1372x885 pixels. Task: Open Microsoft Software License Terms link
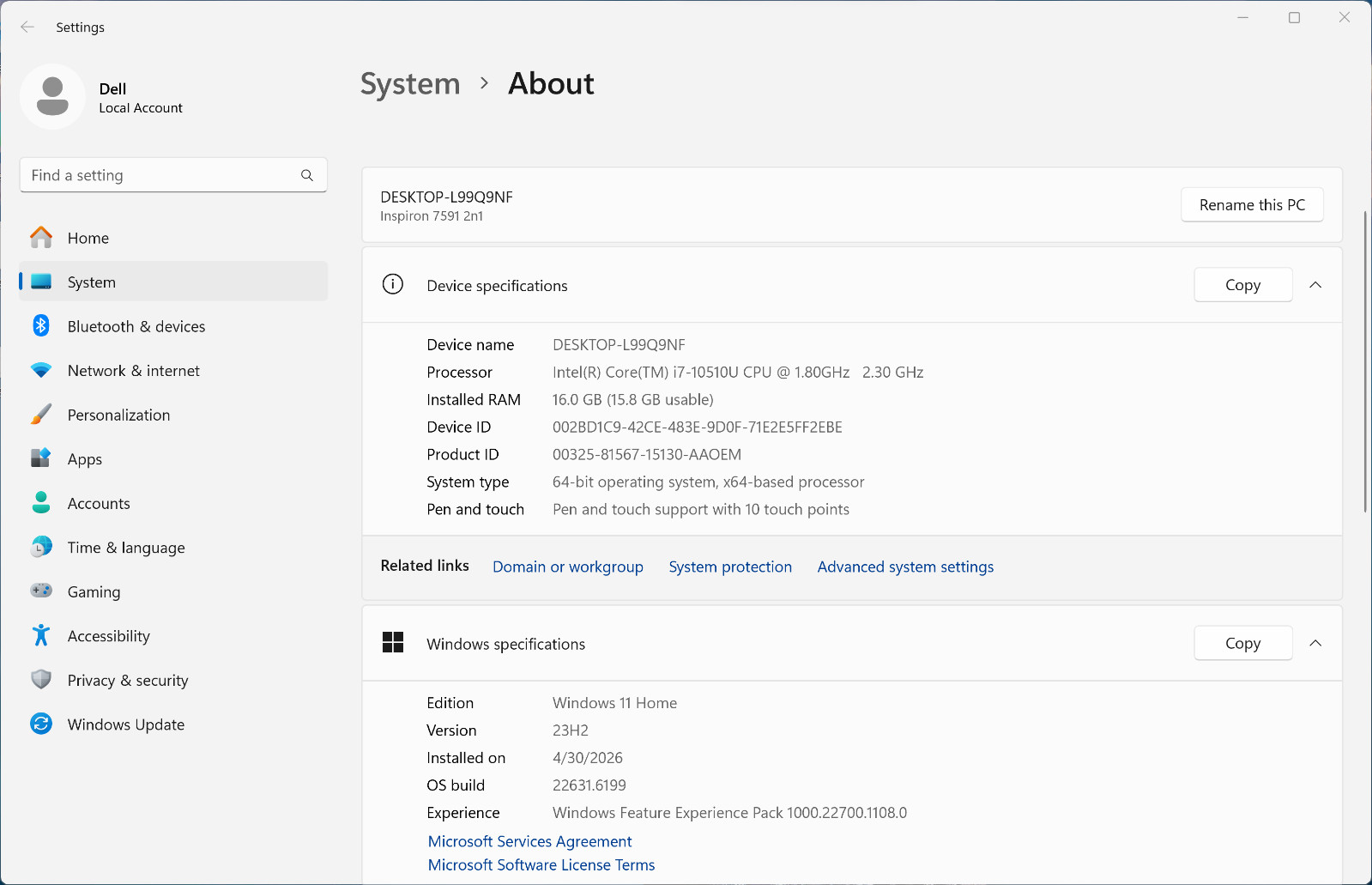(541, 865)
